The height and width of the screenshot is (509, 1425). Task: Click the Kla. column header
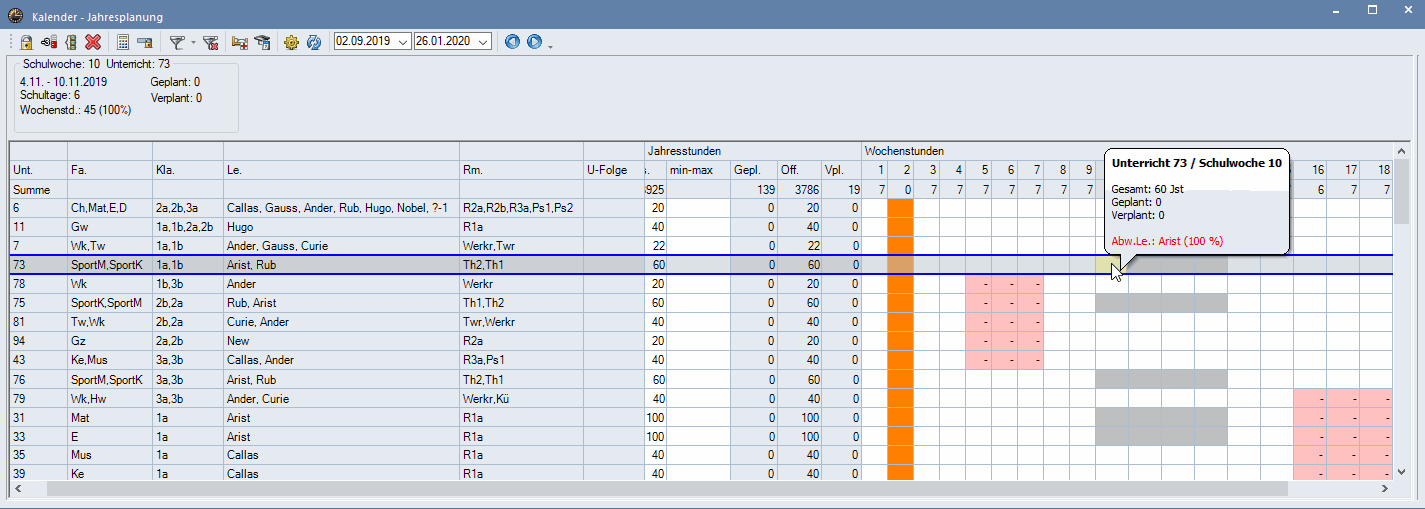coord(187,170)
